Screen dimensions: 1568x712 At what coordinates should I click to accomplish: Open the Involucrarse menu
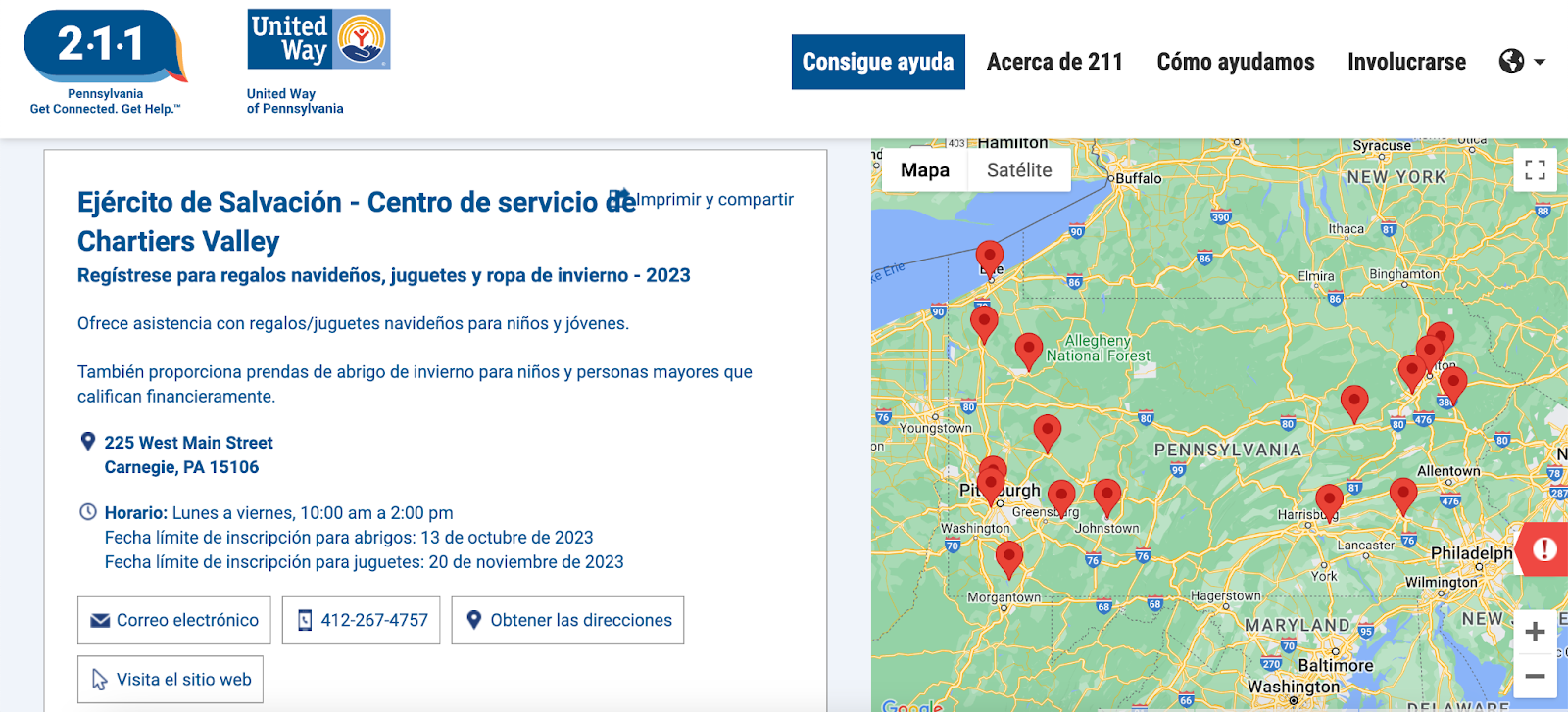(x=1406, y=62)
